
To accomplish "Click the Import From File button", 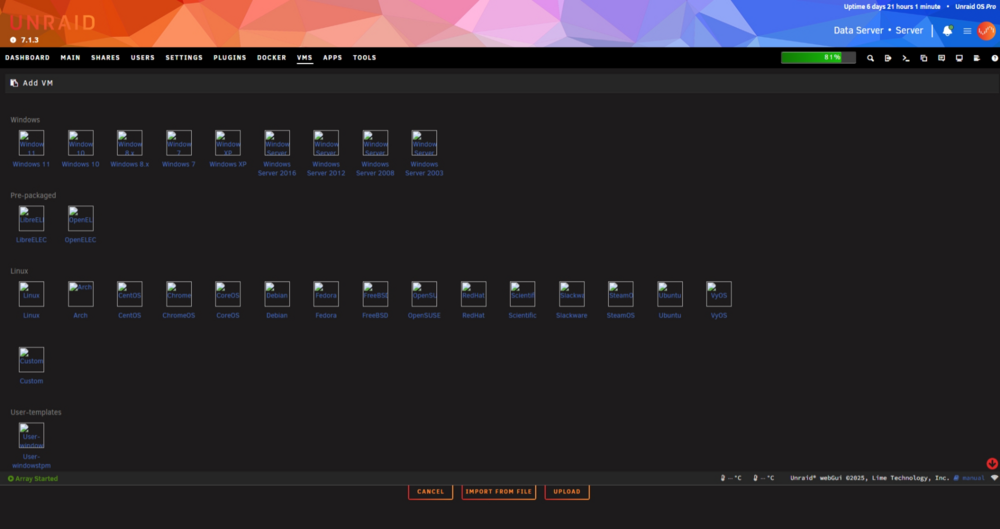I will [499, 491].
